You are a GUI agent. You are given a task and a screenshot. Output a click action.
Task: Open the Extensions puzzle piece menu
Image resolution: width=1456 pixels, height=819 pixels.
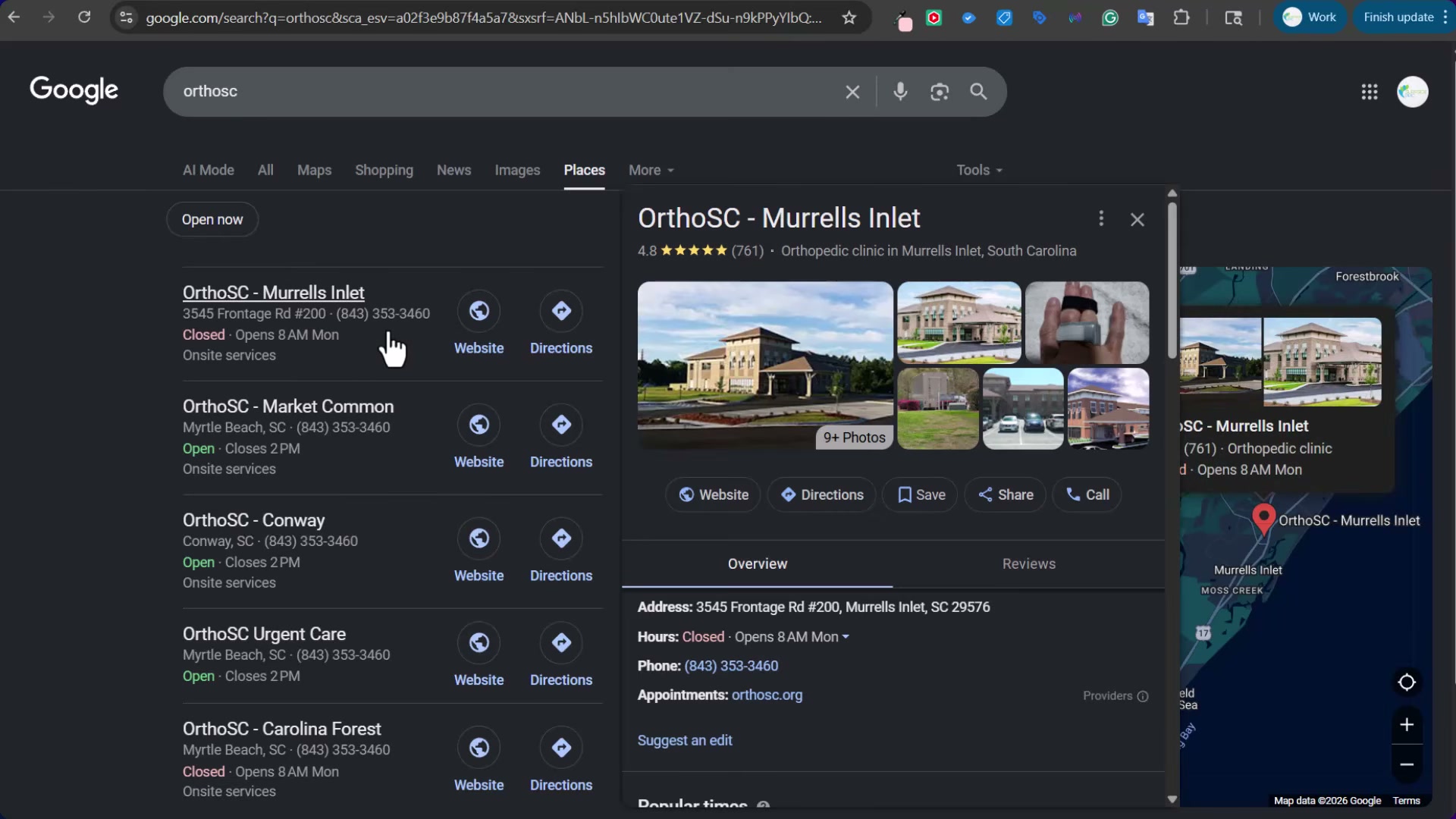click(1181, 17)
